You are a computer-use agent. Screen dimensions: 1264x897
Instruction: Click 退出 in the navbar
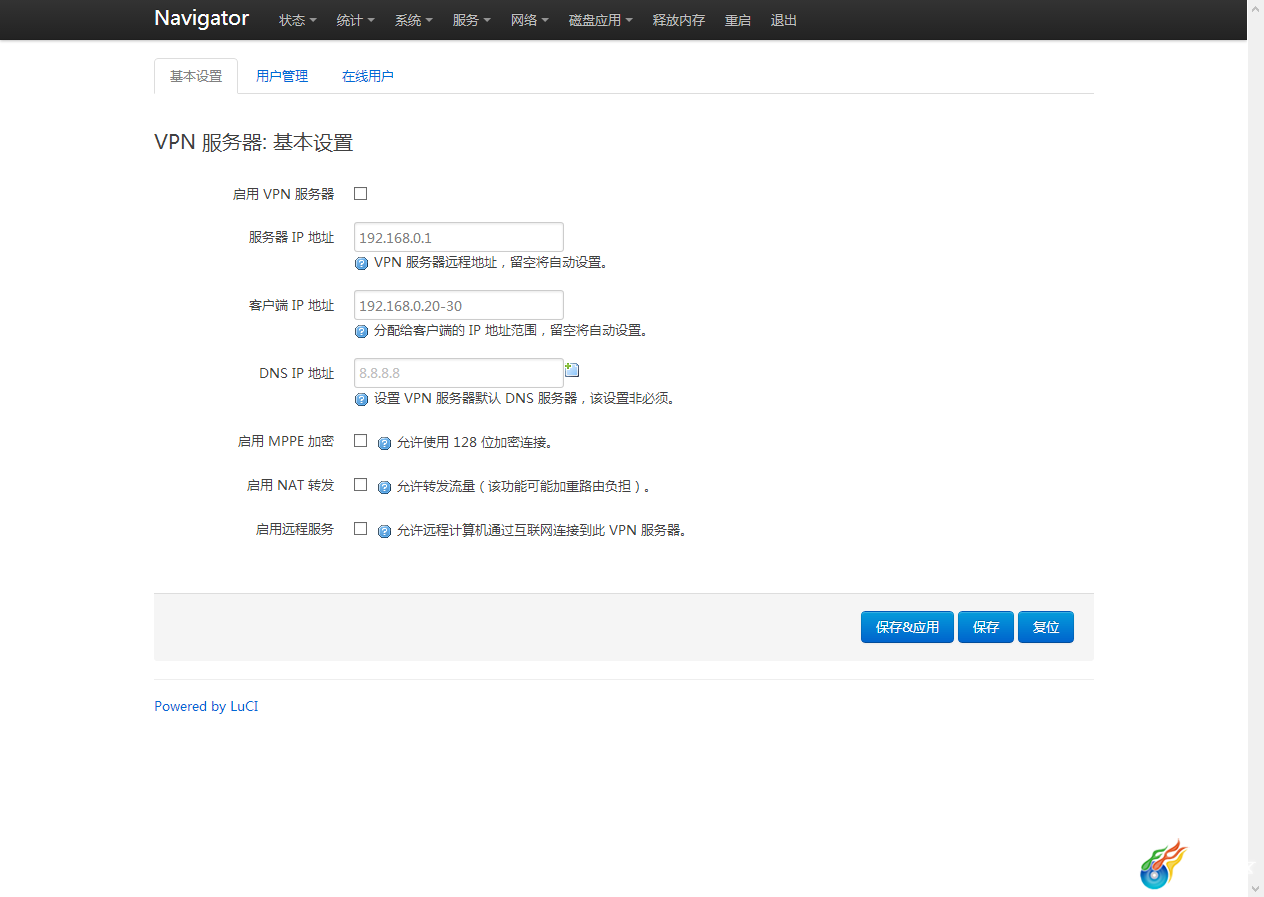[x=784, y=20]
